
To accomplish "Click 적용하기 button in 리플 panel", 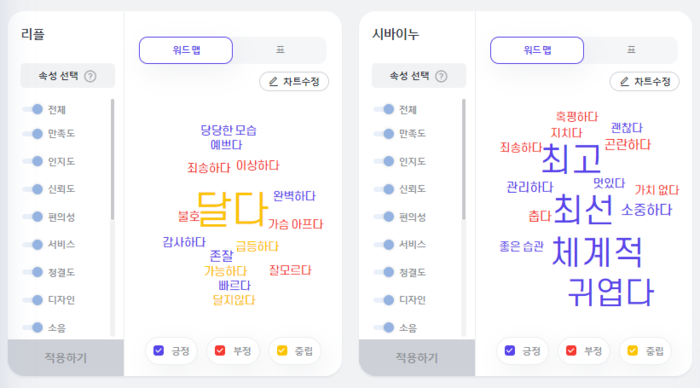I will [66, 358].
